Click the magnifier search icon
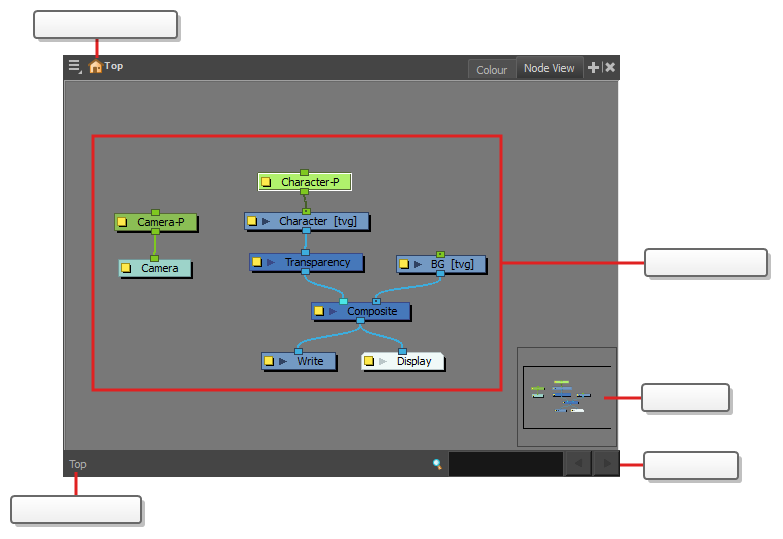The image size is (783, 539). point(437,464)
